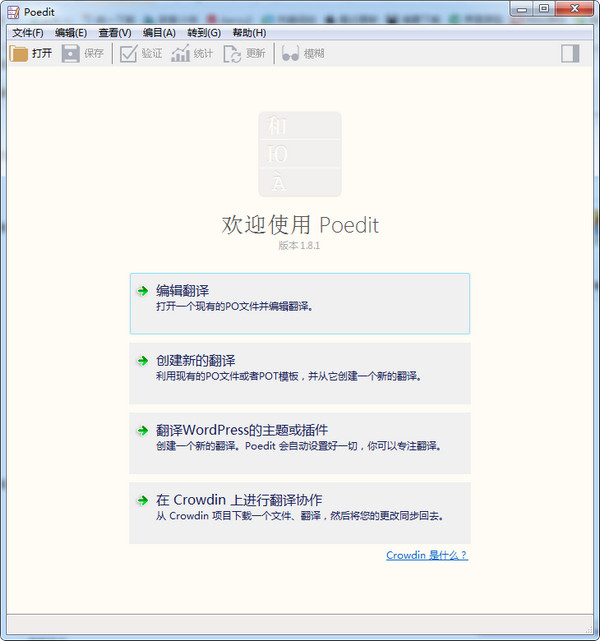This screenshot has width=600, height=641.
Task: Click the resize grip in status bar corner
Action: (x=589, y=629)
